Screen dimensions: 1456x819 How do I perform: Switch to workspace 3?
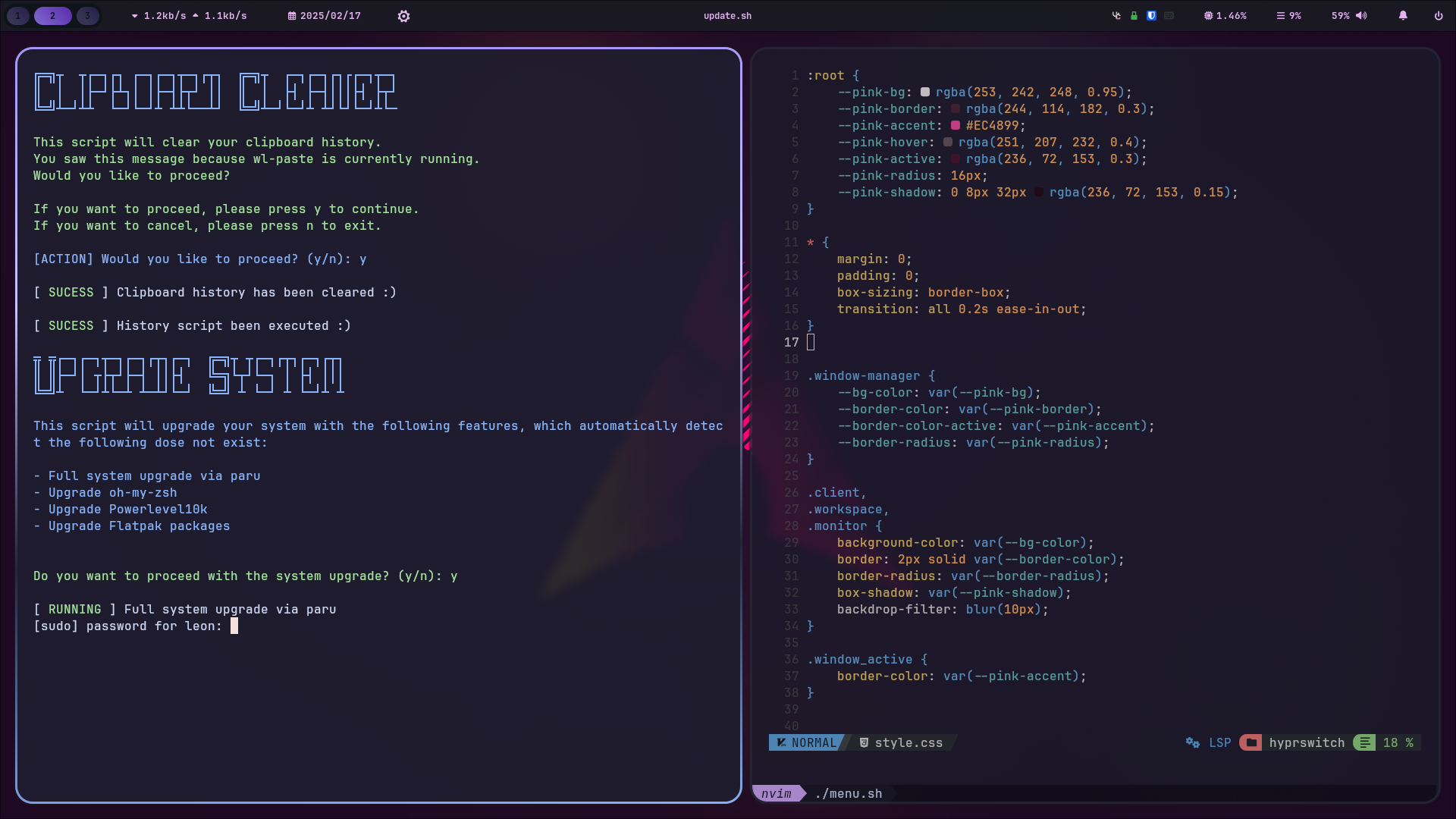(87, 16)
